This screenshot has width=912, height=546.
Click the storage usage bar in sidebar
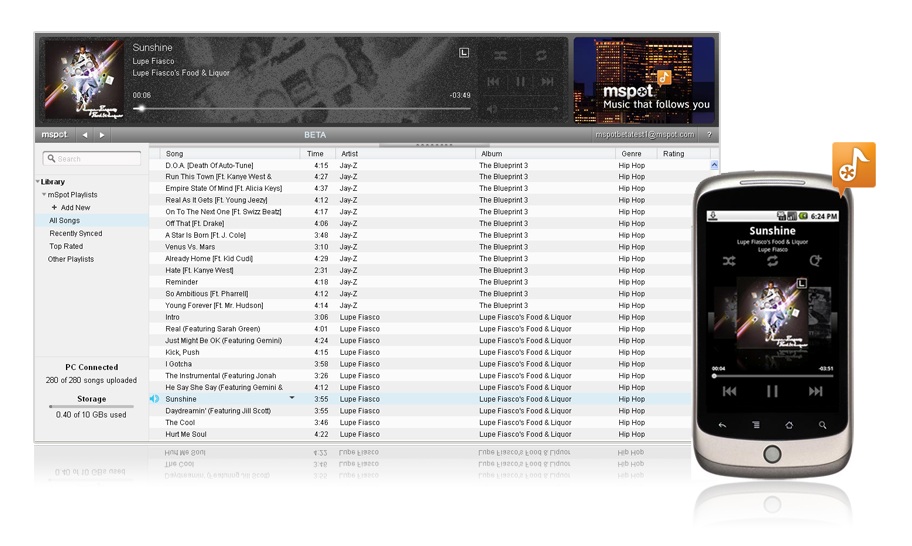91,406
